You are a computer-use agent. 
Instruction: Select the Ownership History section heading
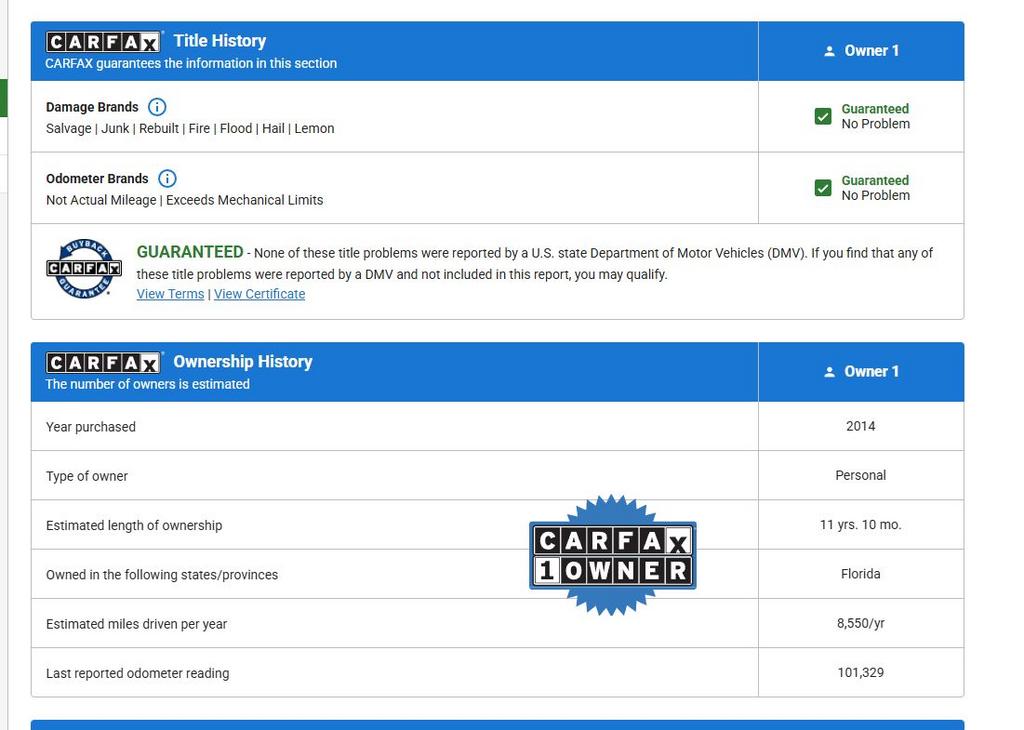(x=242, y=362)
